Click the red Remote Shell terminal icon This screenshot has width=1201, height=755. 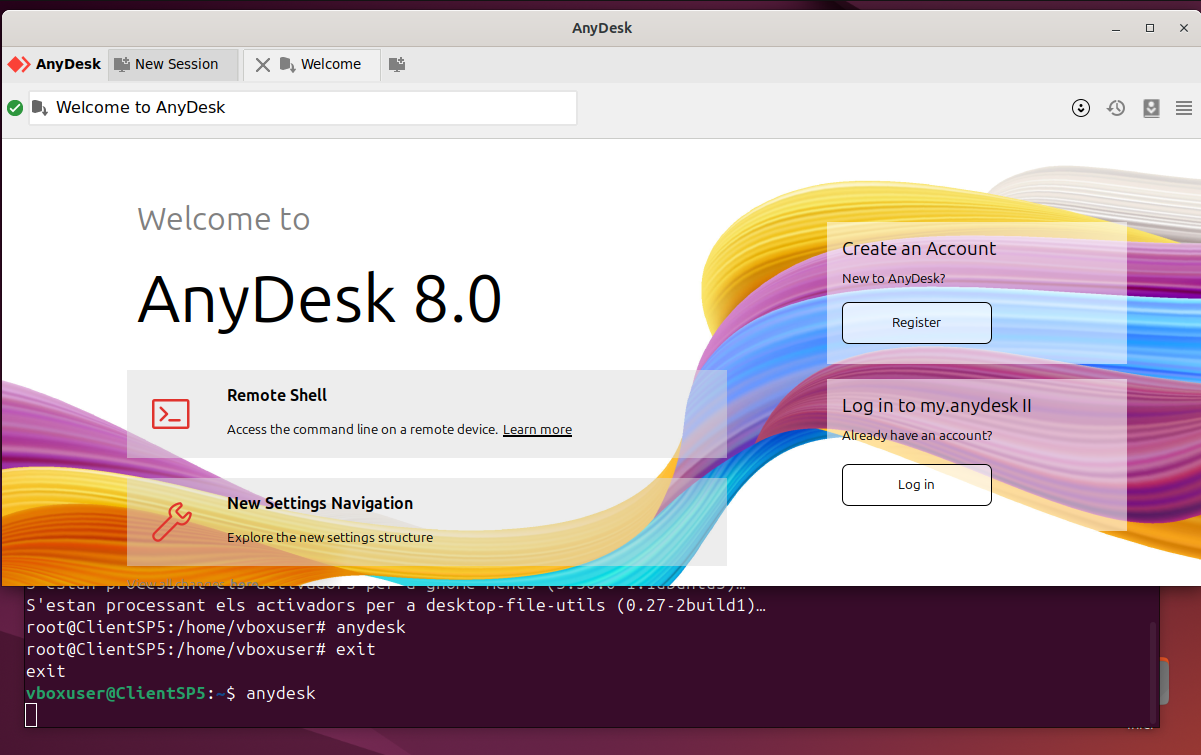pyautogui.click(x=171, y=413)
